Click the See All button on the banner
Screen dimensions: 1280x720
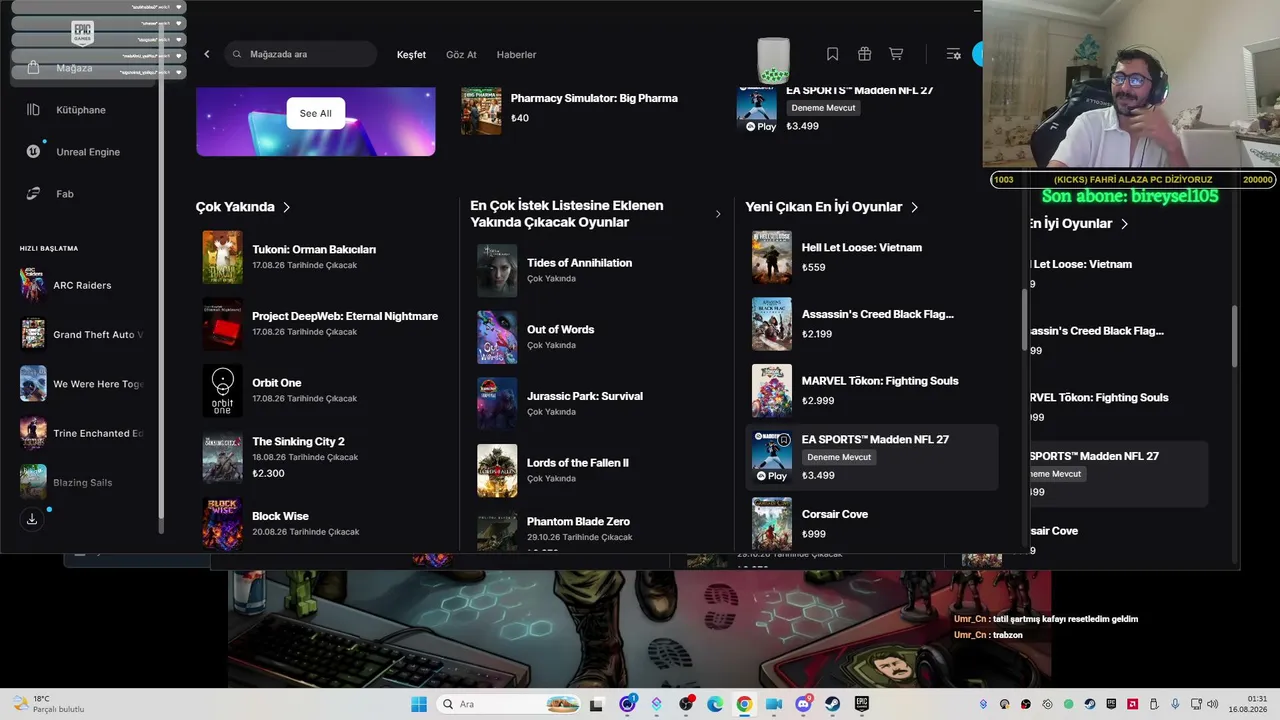[x=316, y=113]
